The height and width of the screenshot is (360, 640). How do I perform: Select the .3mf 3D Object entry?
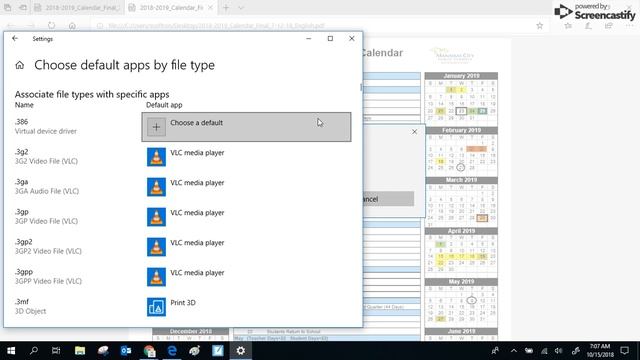coord(31,307)
